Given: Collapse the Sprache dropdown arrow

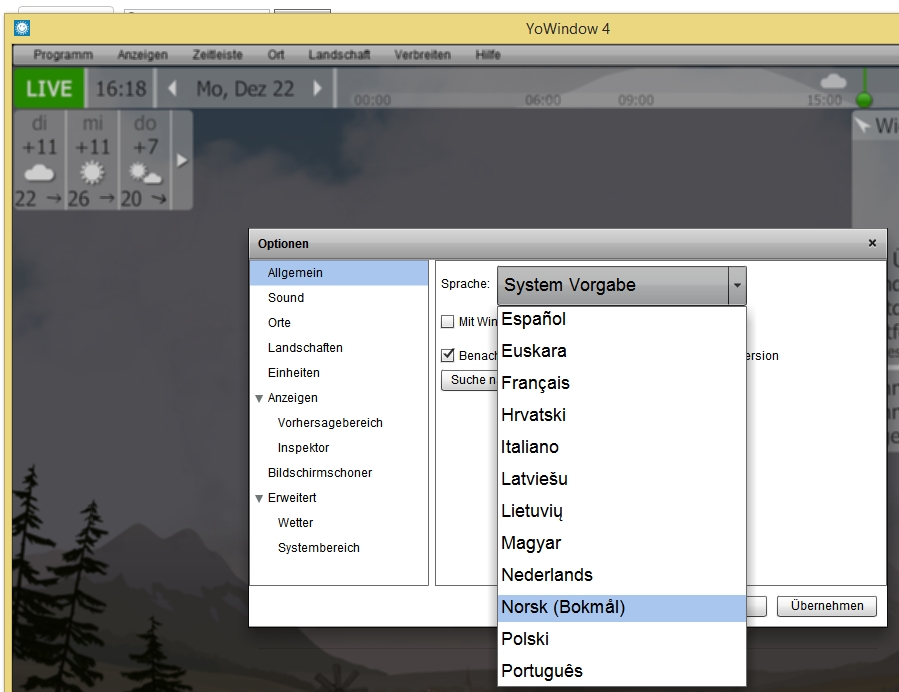Looking at the screenshot, I should 737,286.
